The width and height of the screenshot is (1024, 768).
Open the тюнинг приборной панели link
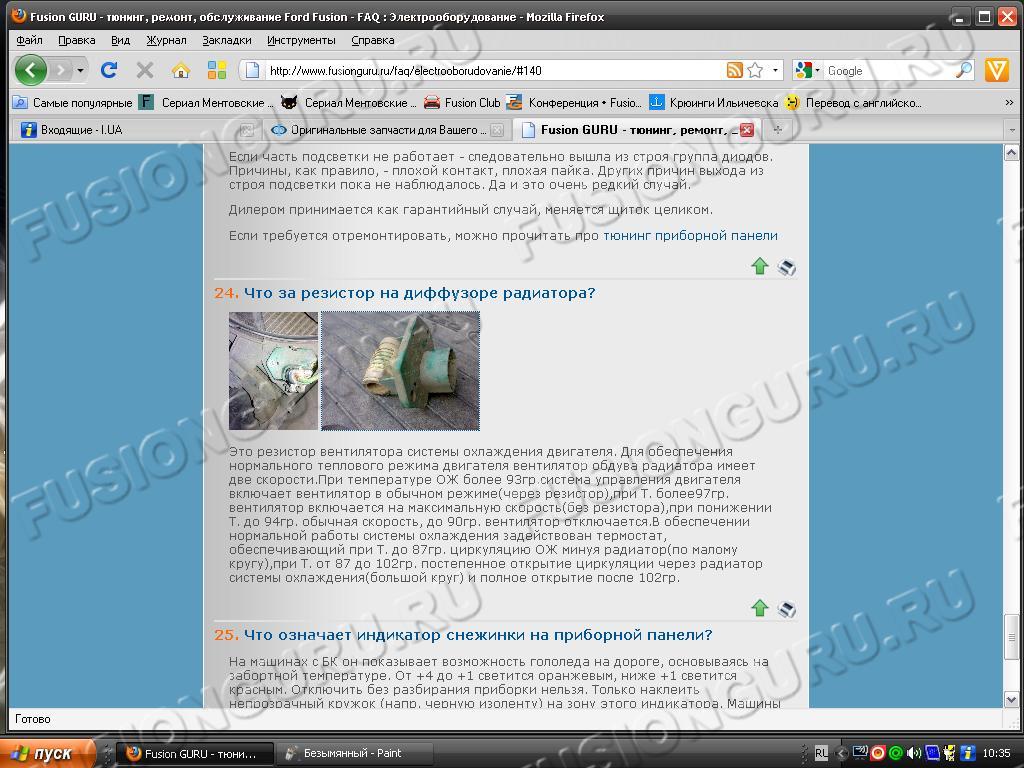pos(690,236)
